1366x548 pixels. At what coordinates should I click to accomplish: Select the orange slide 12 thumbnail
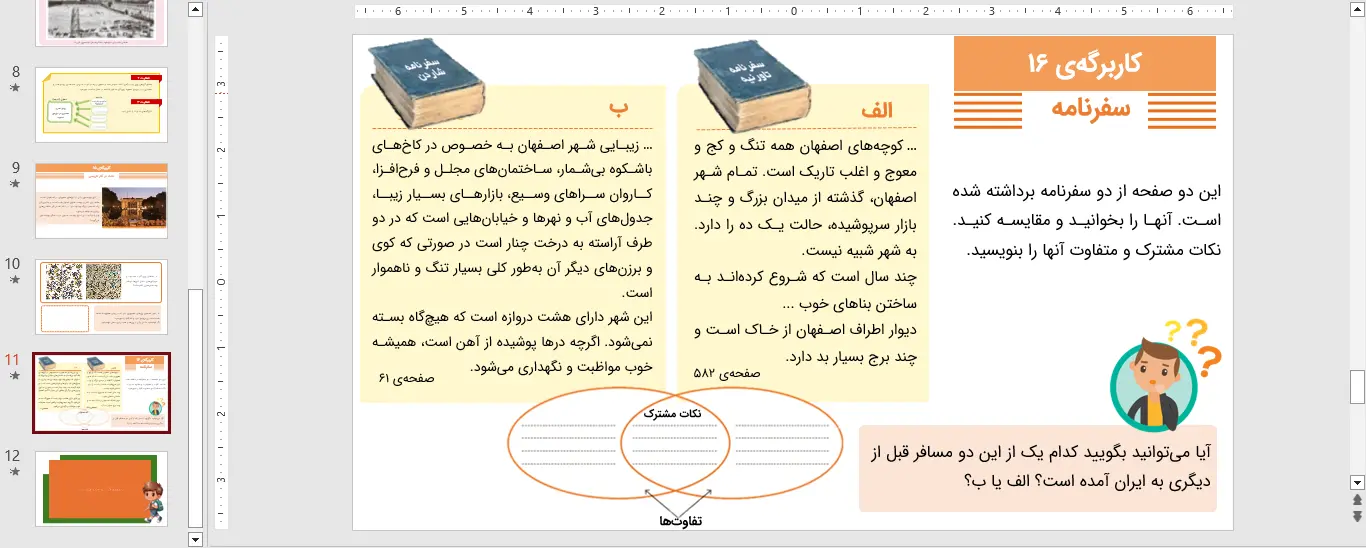tap(101, 489)
